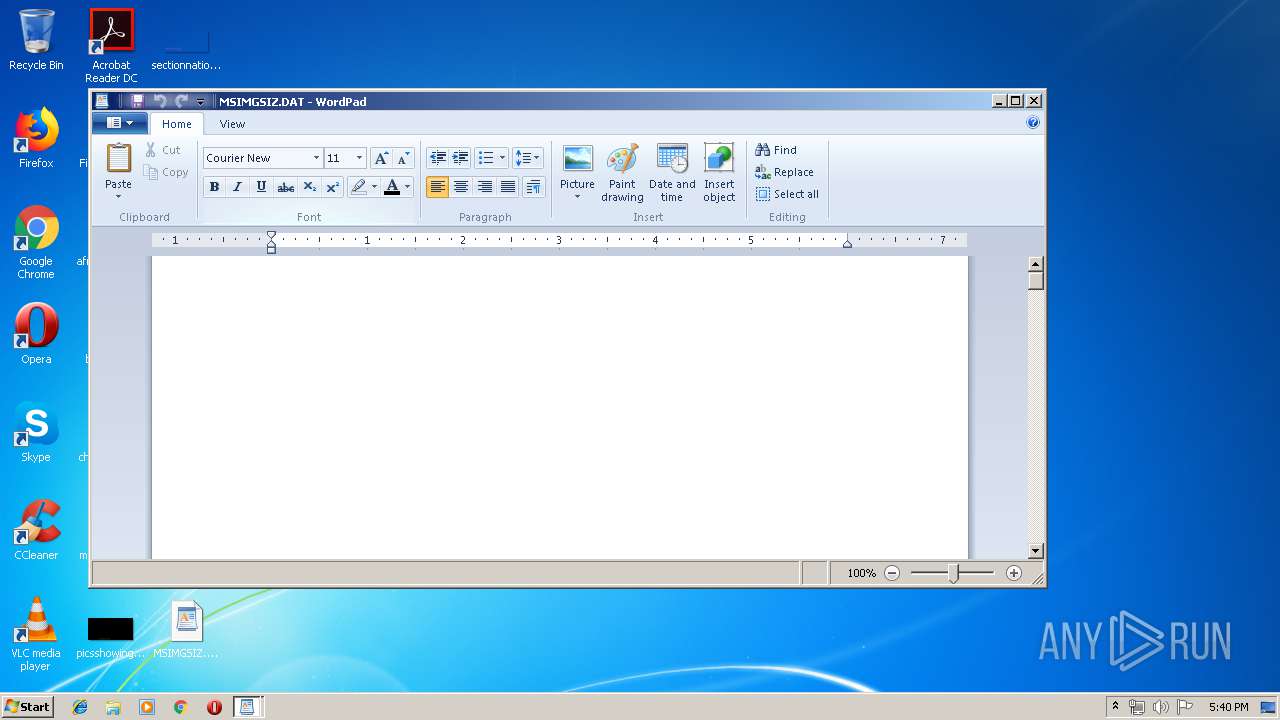Apply the font text color

[392, 187]
